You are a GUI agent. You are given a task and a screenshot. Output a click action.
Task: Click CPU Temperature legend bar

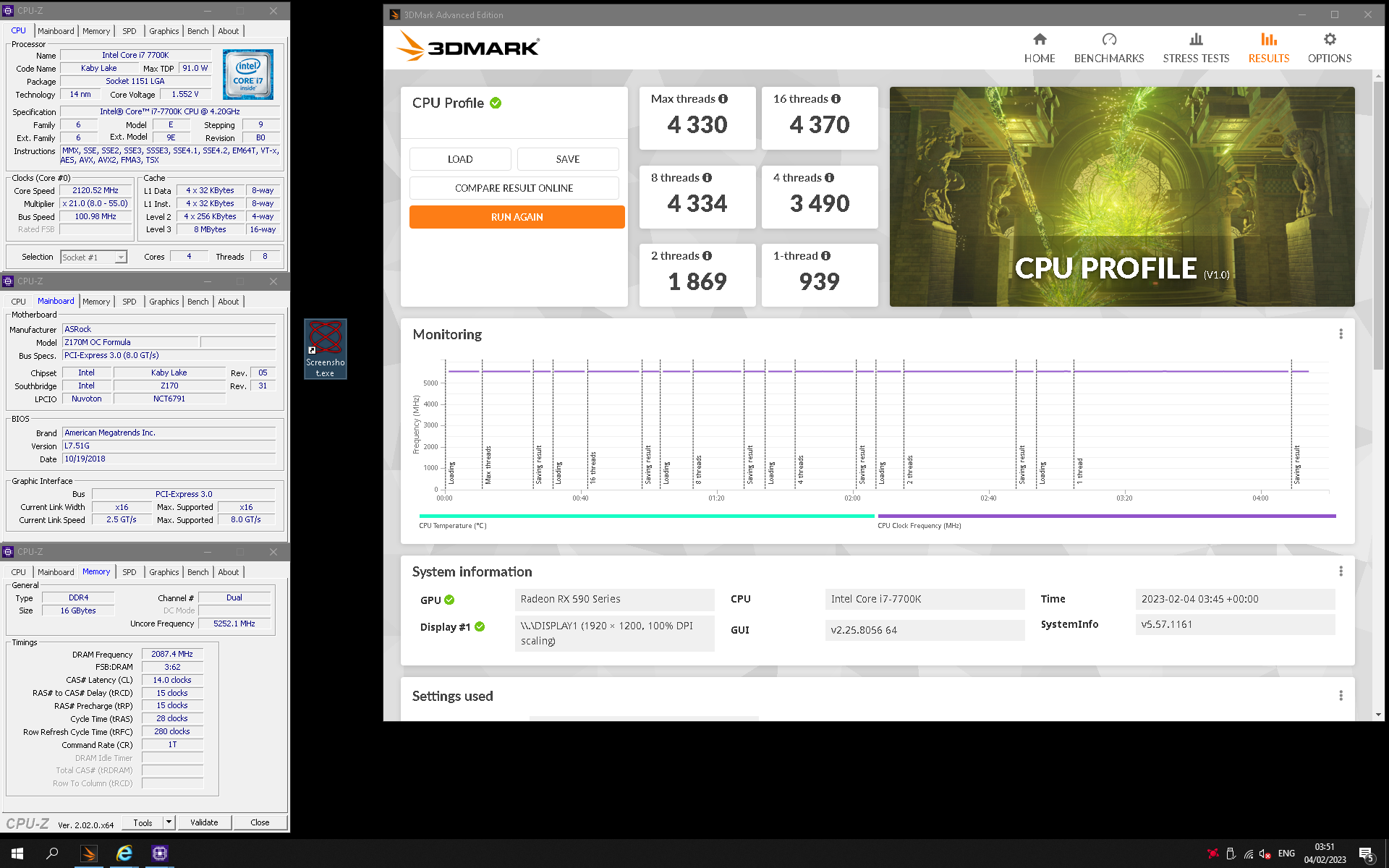tap(647, 516)
